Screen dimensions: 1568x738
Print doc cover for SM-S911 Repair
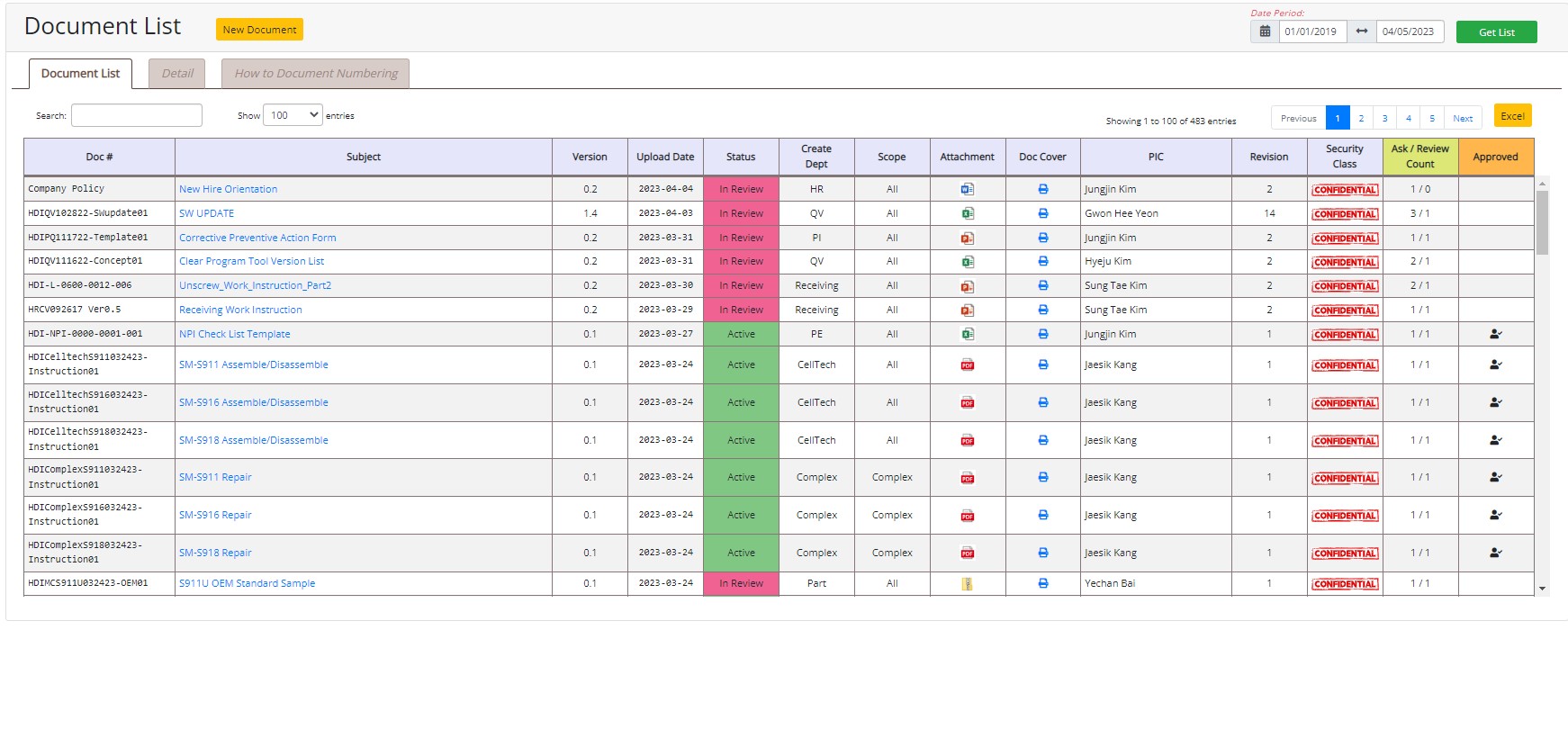point(1042,477)
